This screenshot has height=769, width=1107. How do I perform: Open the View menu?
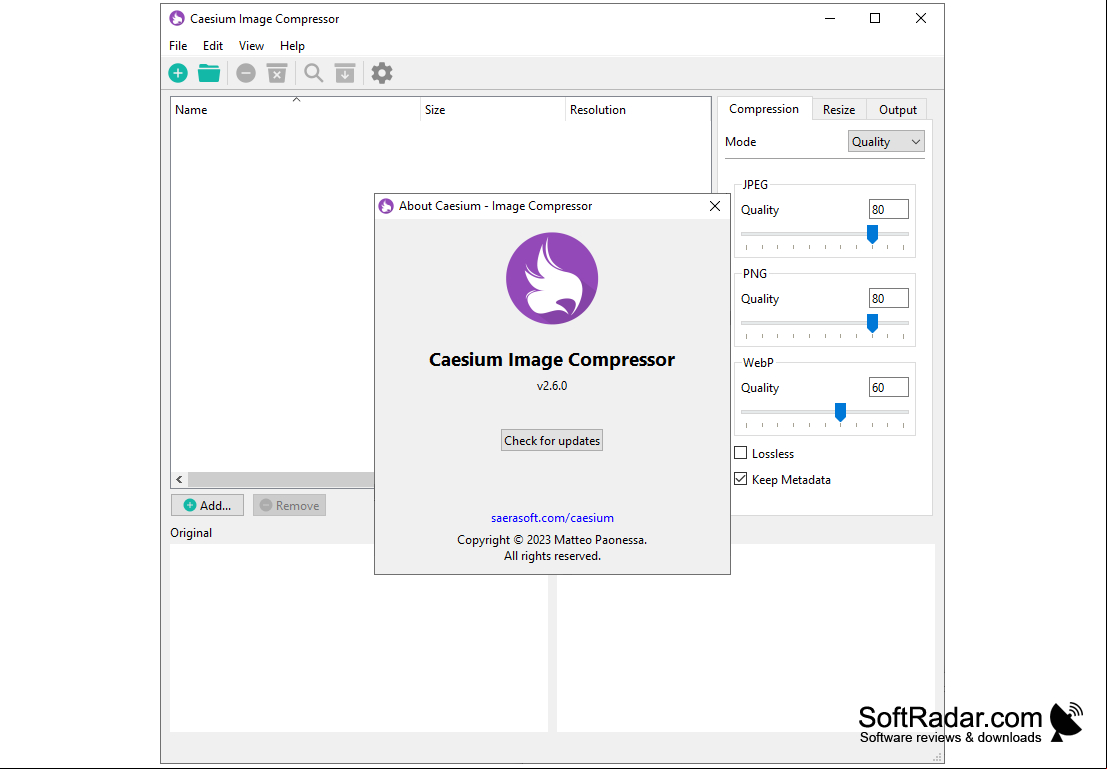tap(251, 46)
